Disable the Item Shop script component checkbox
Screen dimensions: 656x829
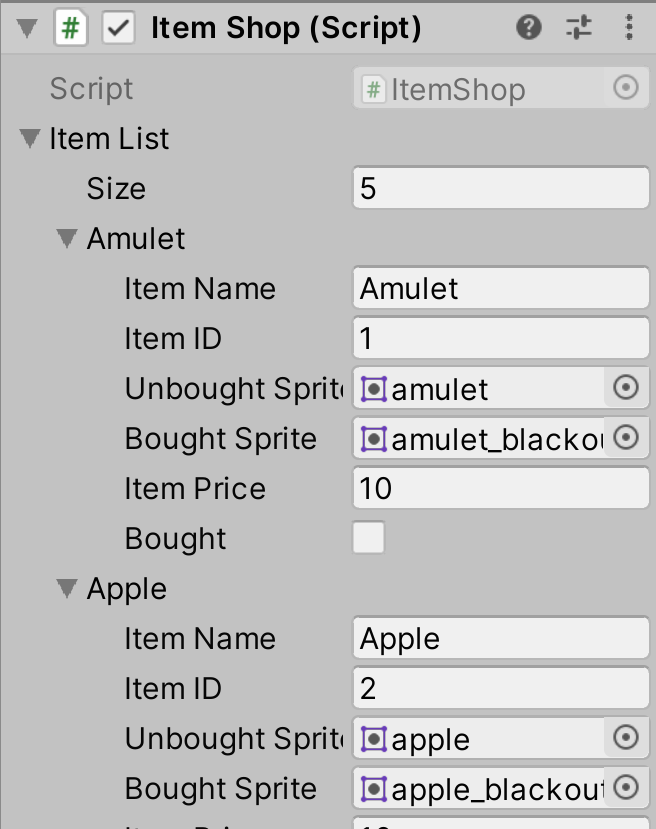coord(118,27)
